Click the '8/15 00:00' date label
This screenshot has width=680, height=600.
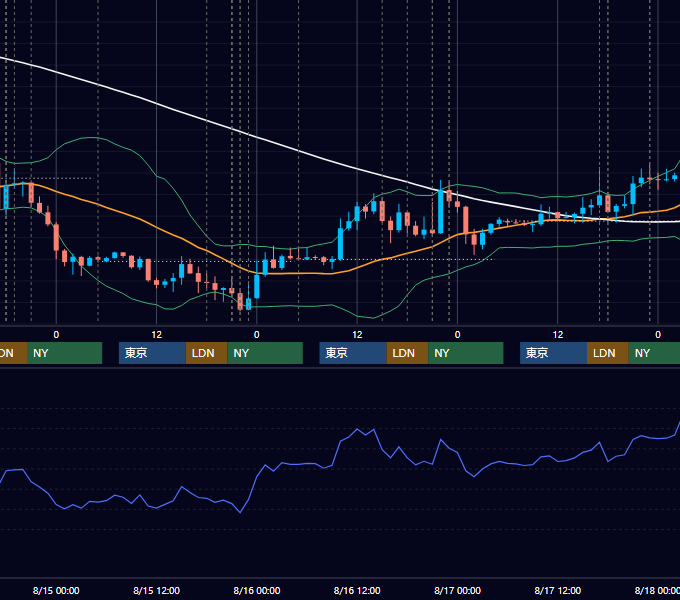click(56, 590)
